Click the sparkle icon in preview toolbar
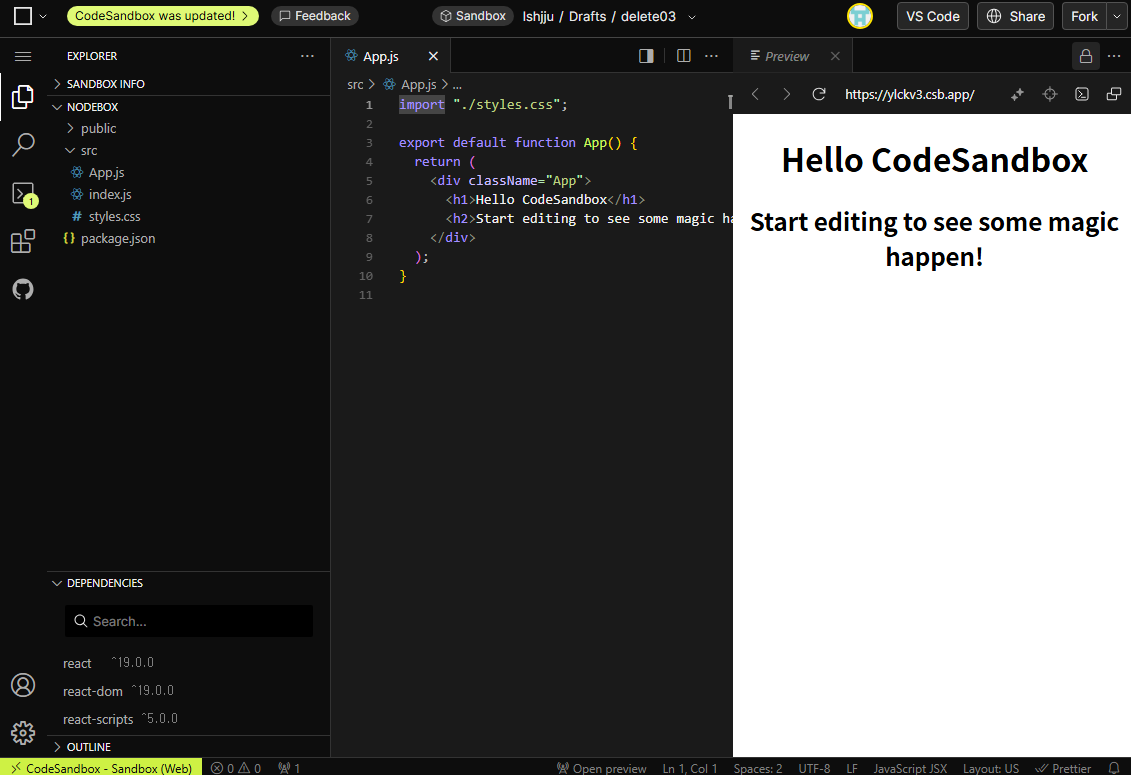This screenshot has width=1131, height=775. click(1017, 95)
